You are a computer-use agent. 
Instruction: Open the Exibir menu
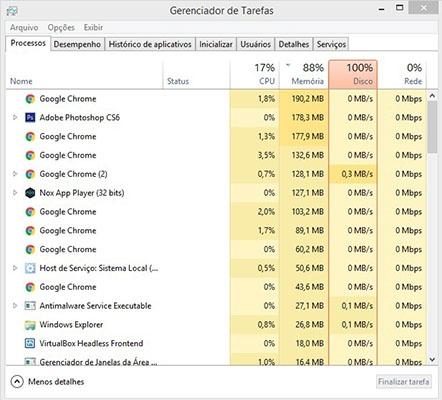[93, 27]
